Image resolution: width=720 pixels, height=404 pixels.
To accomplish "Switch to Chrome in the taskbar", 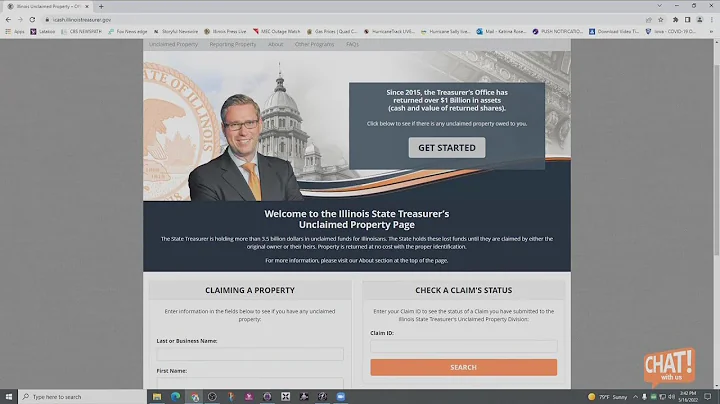I will pos(194,397).
